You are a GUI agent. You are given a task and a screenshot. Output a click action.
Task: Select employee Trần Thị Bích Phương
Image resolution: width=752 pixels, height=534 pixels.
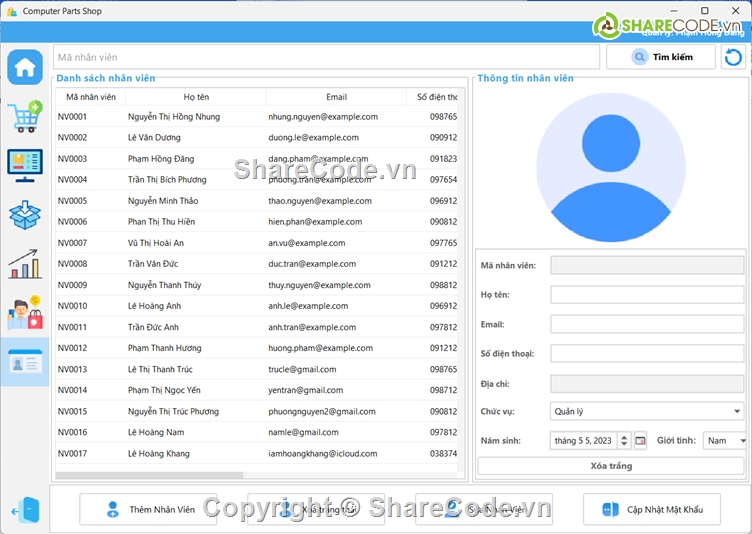tap(167, 179)
